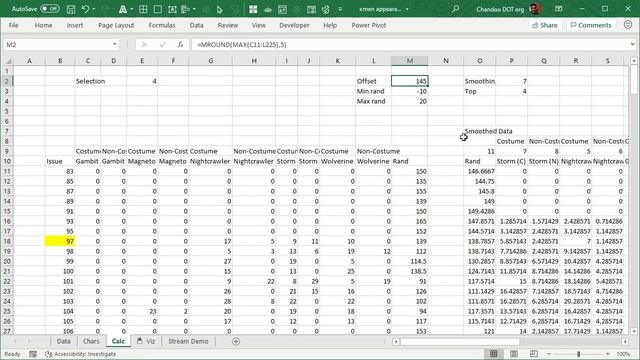The image size is (640, 360).
Task: Click the empty square shape icon in toolbar
Action: pyautogui.click(x=158, y=9)
